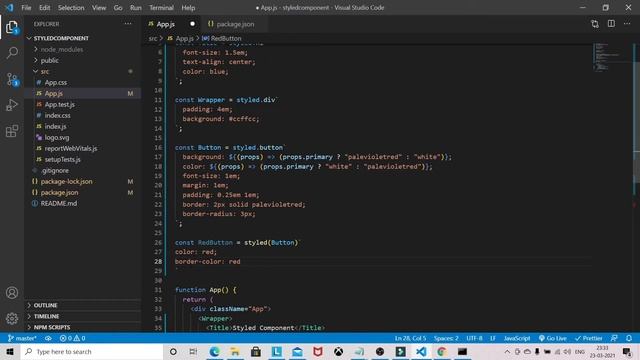Click the Explorer more actions ellipsis
Viewport: 640px width, 360px height.
point(128,24)
